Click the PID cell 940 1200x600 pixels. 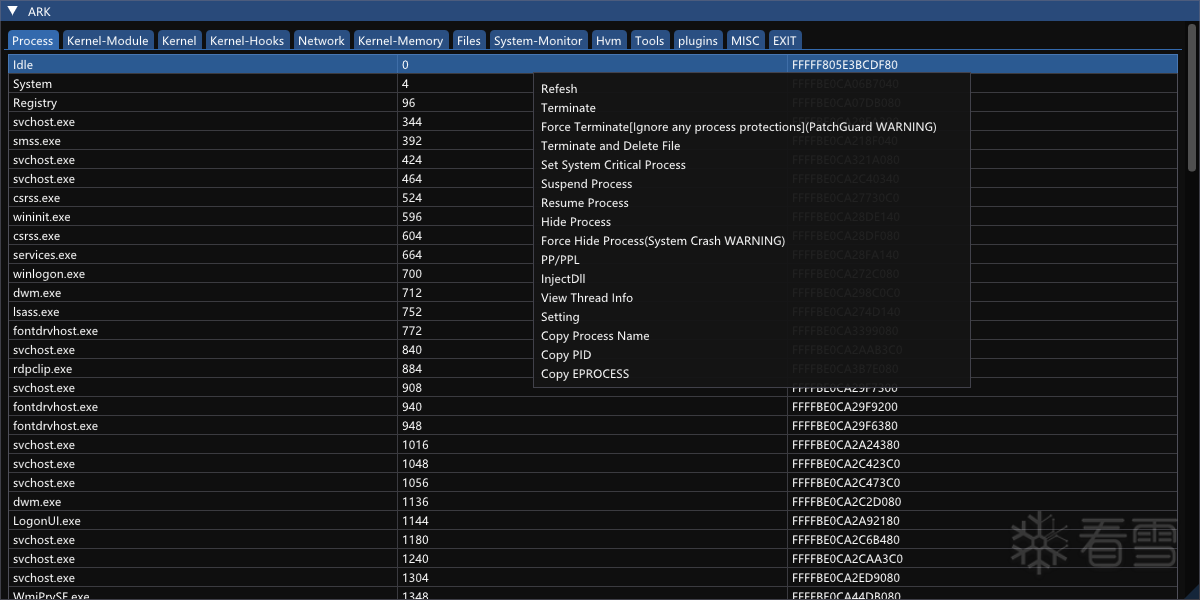click(x=412, y=407)
